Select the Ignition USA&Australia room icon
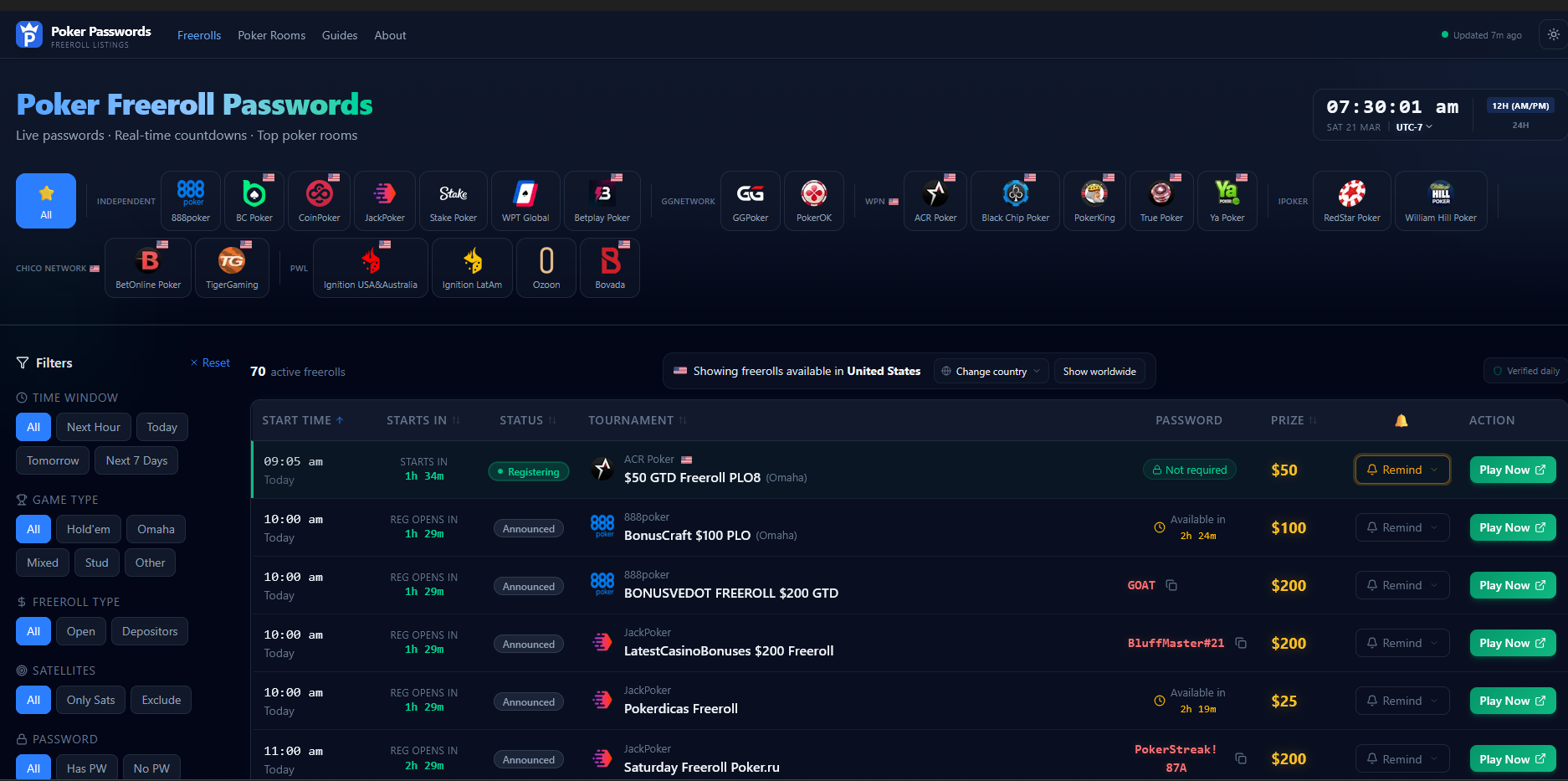1568x781 pixels. tap(371, 268)
